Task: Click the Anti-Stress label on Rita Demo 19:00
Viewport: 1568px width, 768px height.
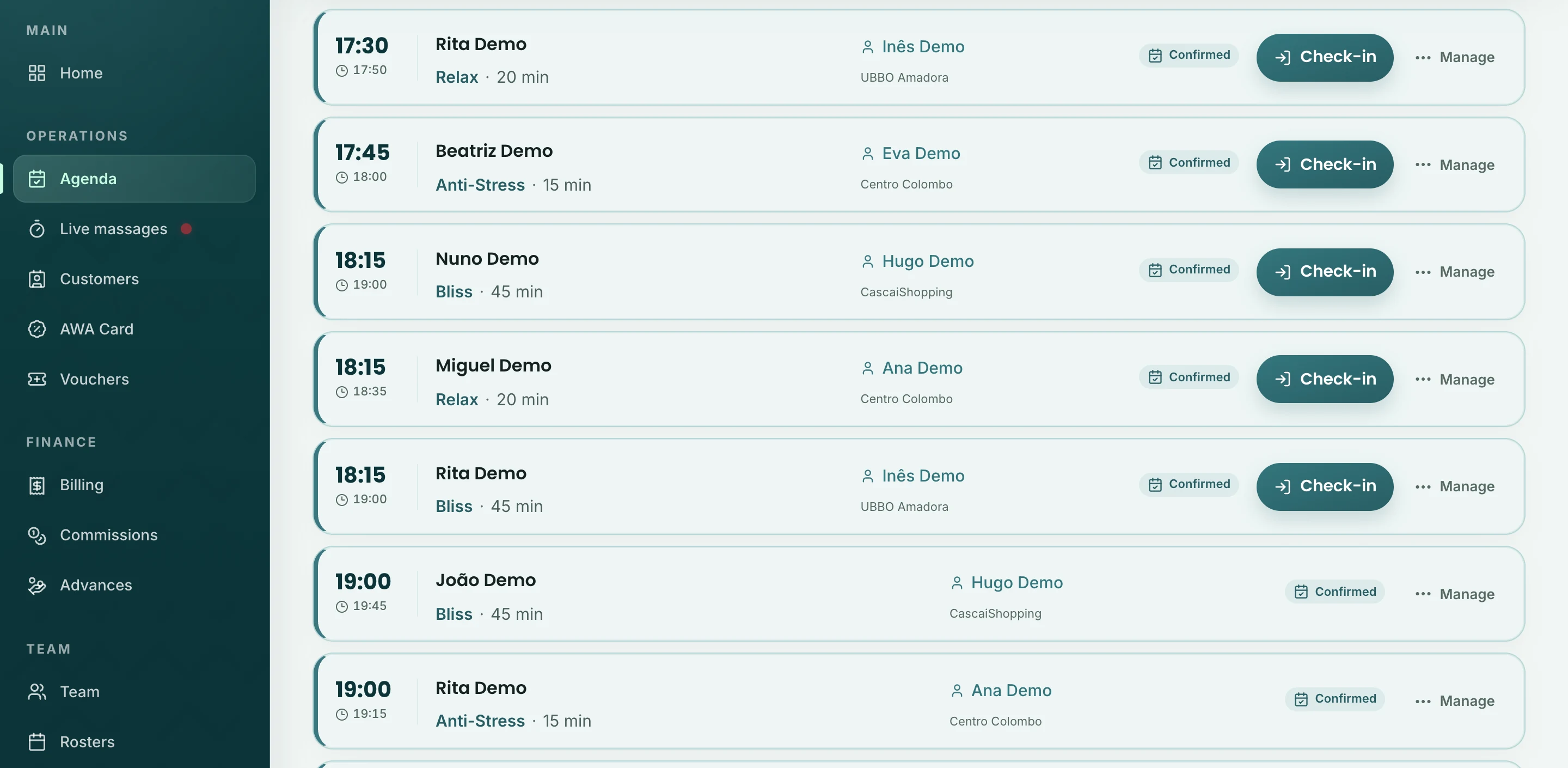Action: coord(480,721)
